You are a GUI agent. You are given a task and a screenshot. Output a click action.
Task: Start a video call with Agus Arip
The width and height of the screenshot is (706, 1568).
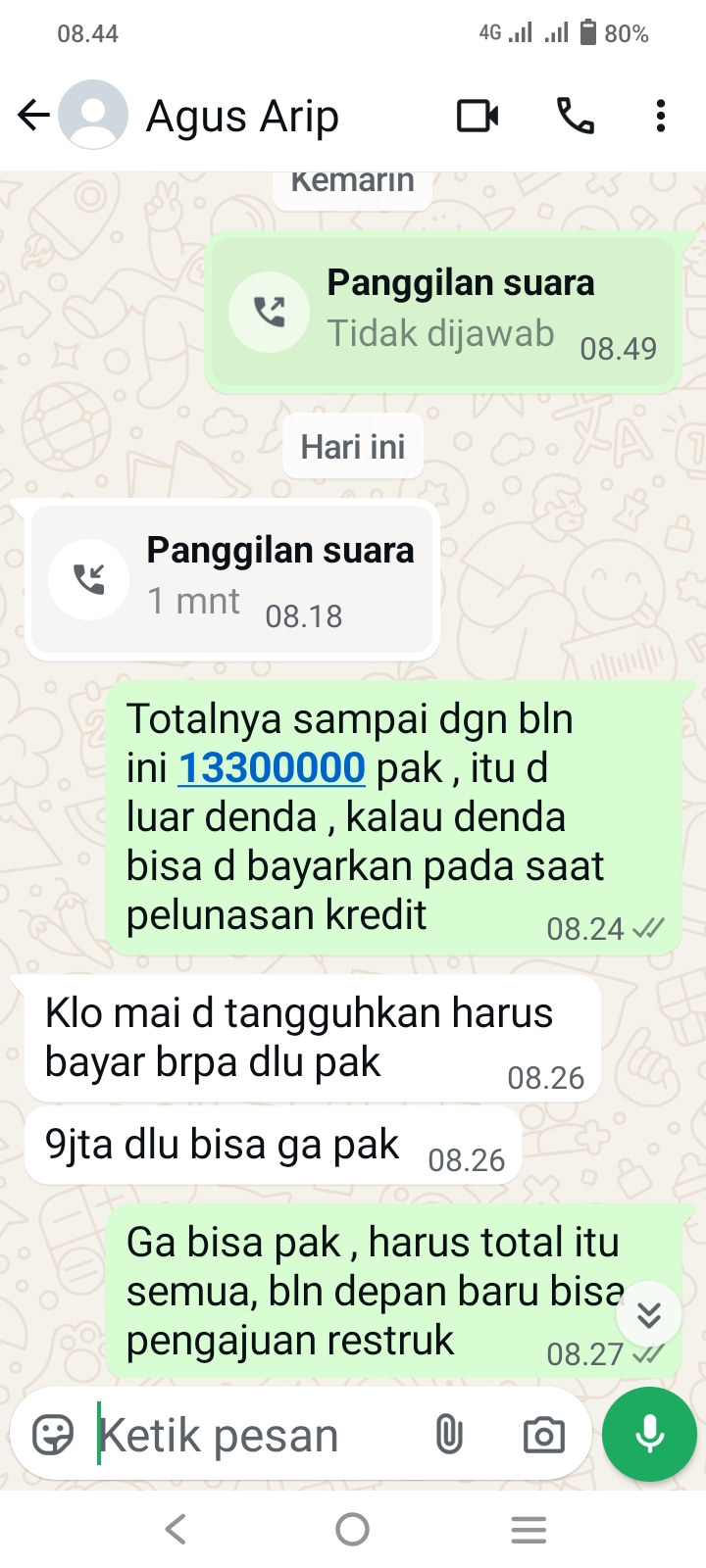point(478,116)
